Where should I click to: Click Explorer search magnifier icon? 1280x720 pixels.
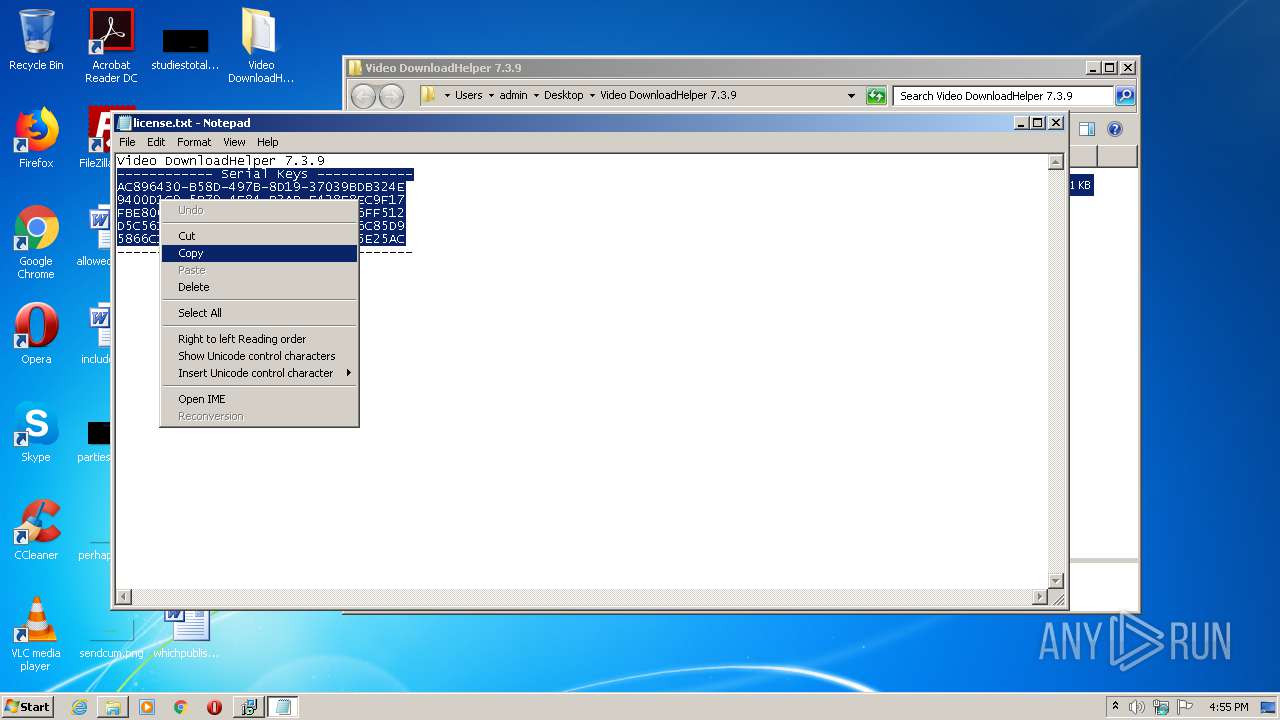(1125, 96)
